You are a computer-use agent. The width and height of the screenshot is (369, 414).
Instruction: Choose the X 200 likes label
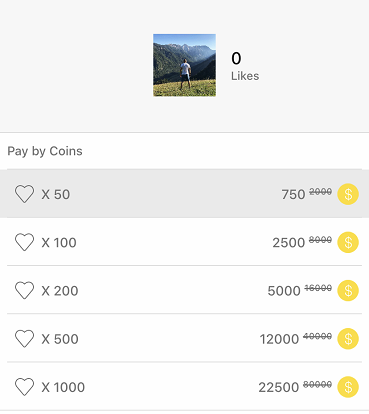coord(60,291)
